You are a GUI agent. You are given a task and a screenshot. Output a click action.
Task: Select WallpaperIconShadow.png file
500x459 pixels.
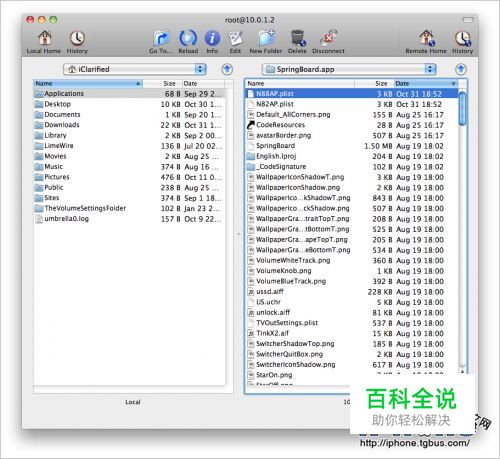(x=352, y=187)
